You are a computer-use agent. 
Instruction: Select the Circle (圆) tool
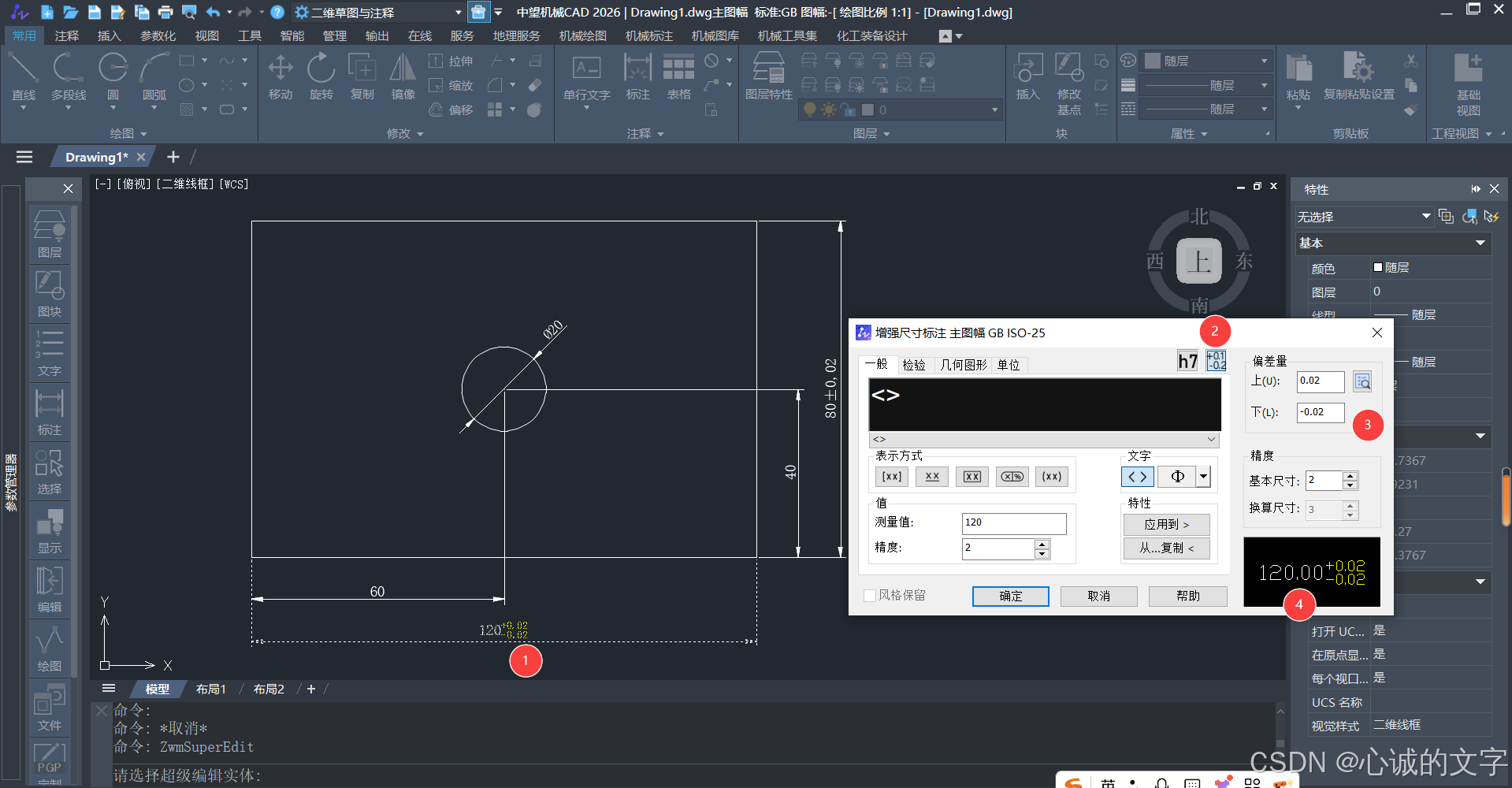[x=113, y=76]
